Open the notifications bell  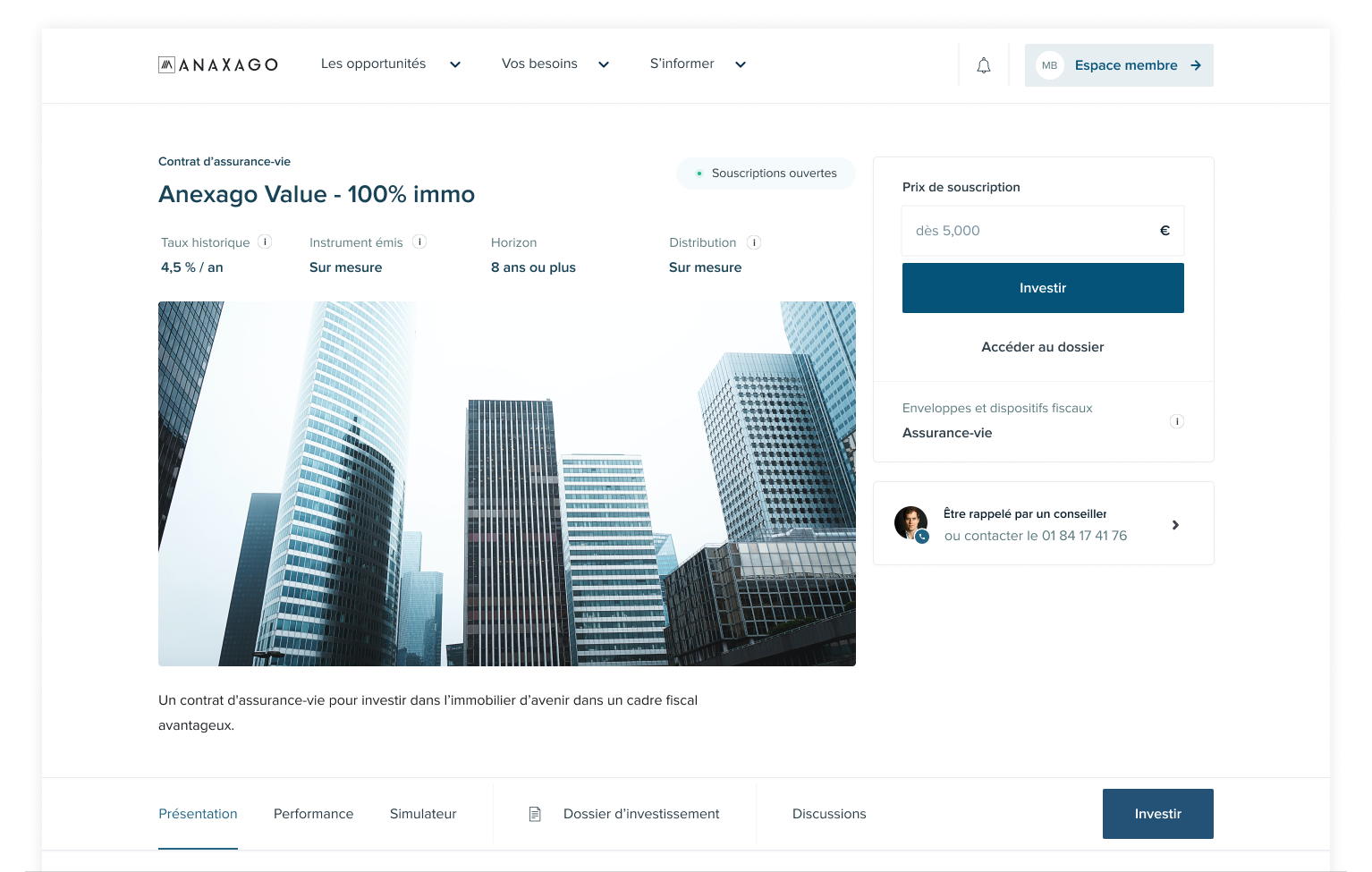click(x=984, y=65)
